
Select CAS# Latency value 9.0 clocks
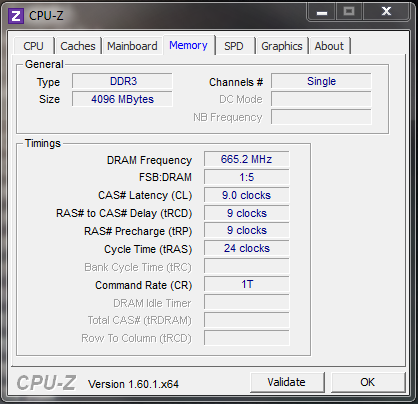247,195
